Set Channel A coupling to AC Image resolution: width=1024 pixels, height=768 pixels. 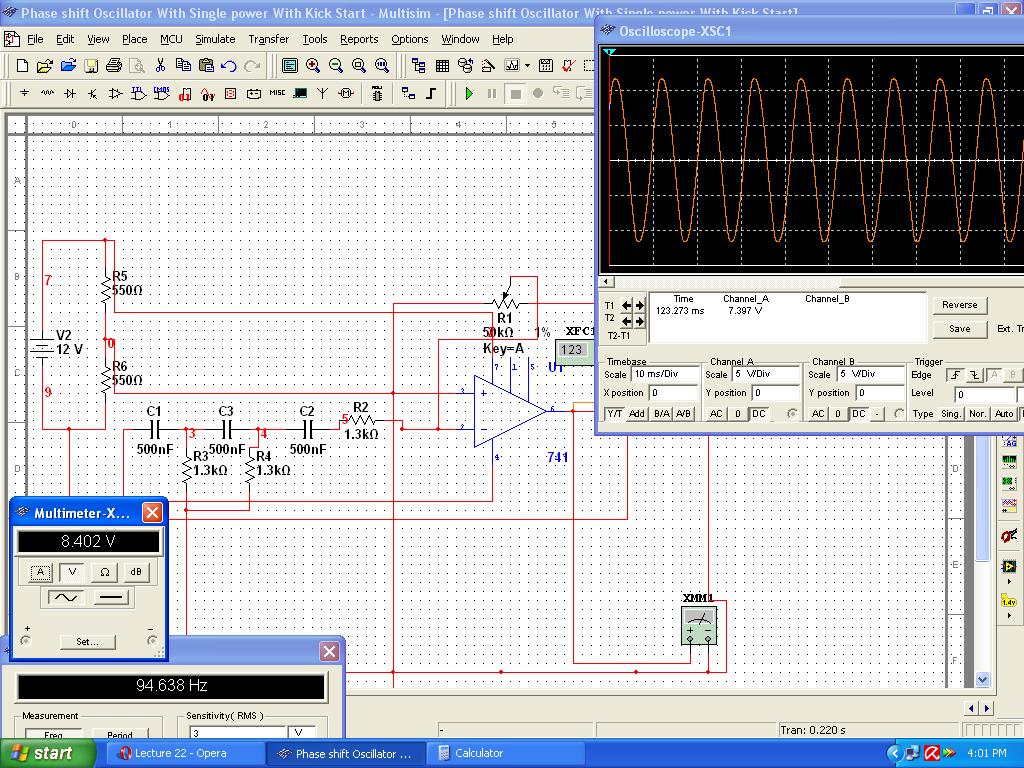point(716,414)
